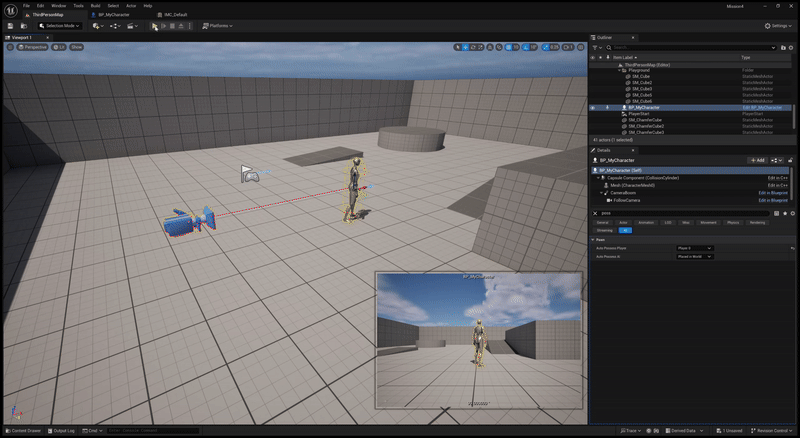Toggle rotation snapping in the viewport toolbar
800x438 pixels.
526,47
